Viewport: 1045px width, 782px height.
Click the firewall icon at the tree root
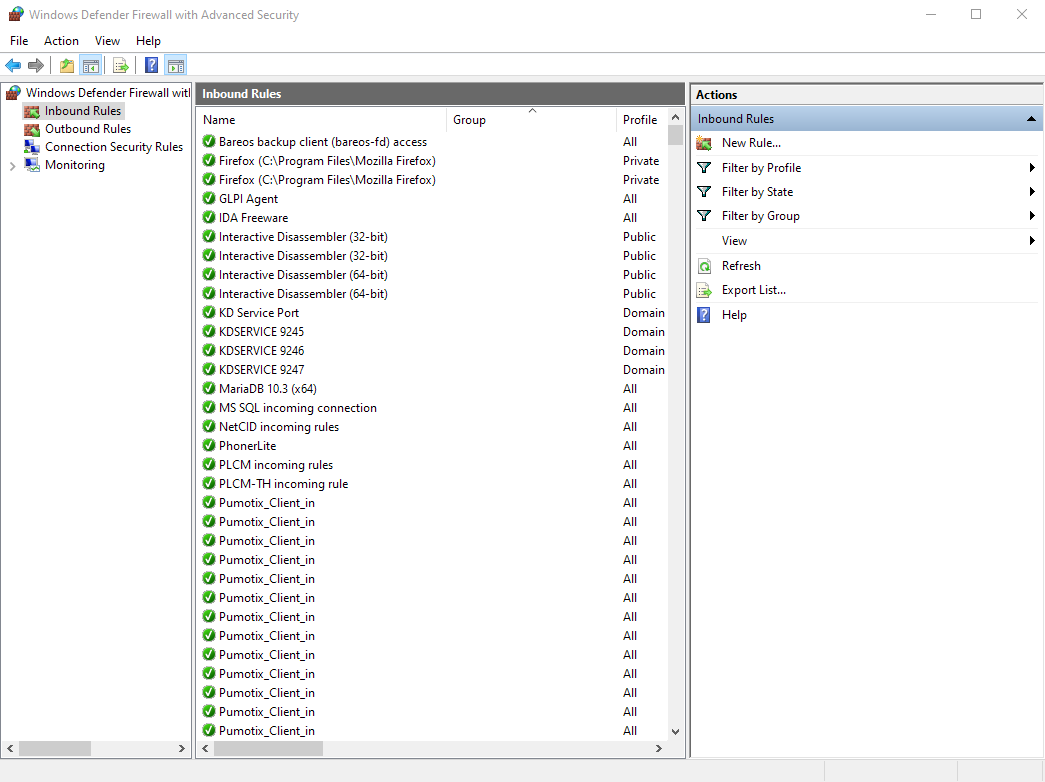coord(13,93)
